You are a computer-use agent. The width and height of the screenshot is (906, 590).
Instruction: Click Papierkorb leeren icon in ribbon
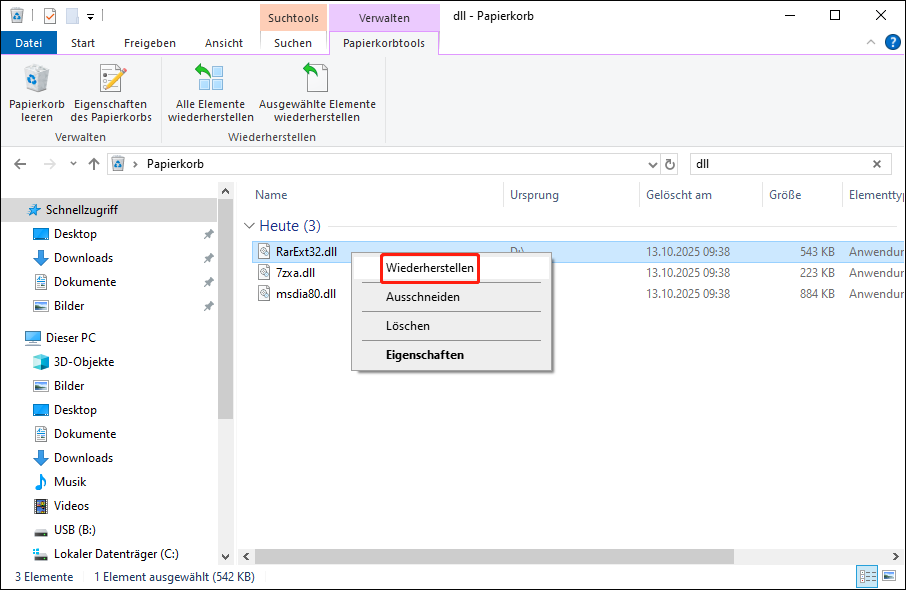click(x=37, y=81)
